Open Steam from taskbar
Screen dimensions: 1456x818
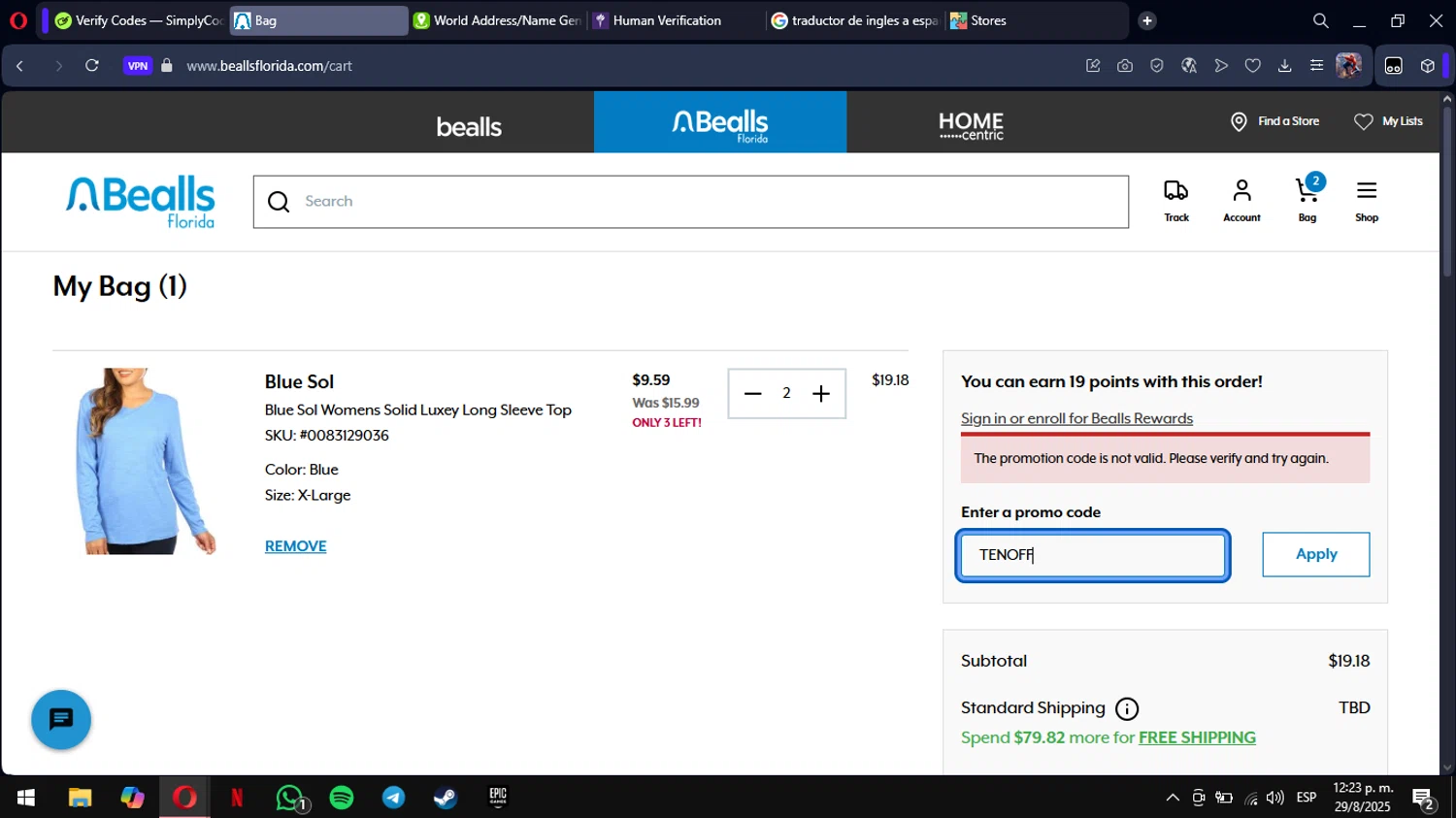click(x=446, y=798)
